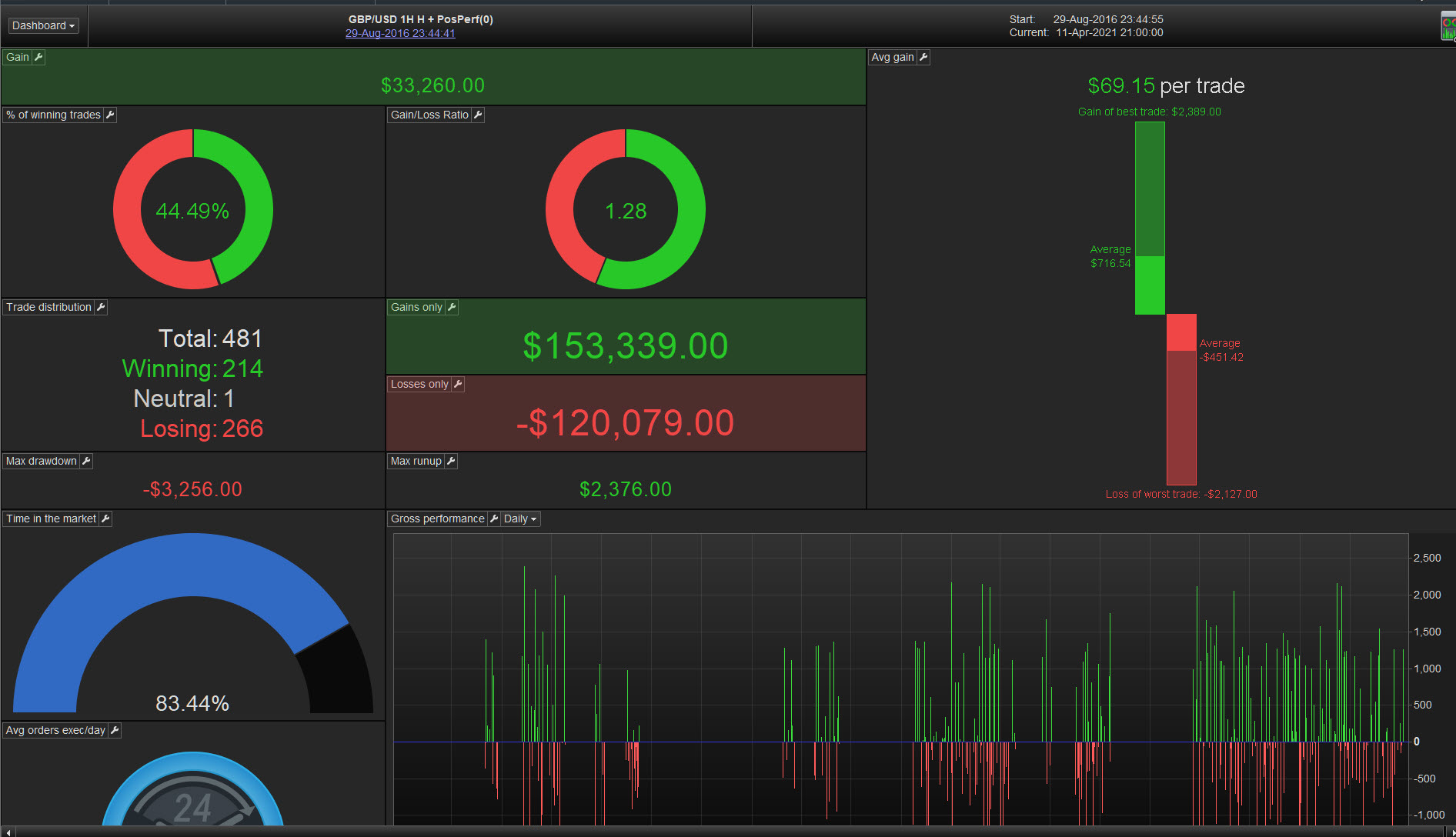Configure the Trade distribution widget via wrench

pos(101,307)
